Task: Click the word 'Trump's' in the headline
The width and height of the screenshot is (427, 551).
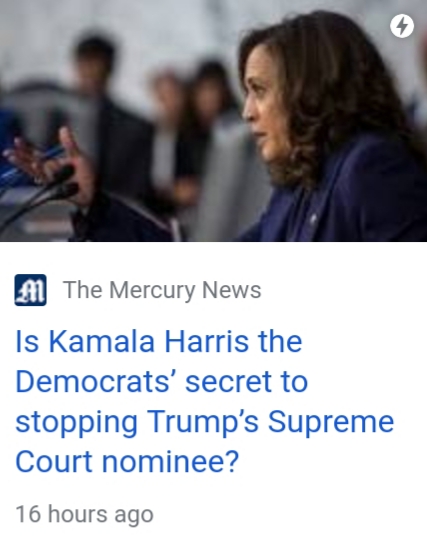Action: (x=203, y=423)
